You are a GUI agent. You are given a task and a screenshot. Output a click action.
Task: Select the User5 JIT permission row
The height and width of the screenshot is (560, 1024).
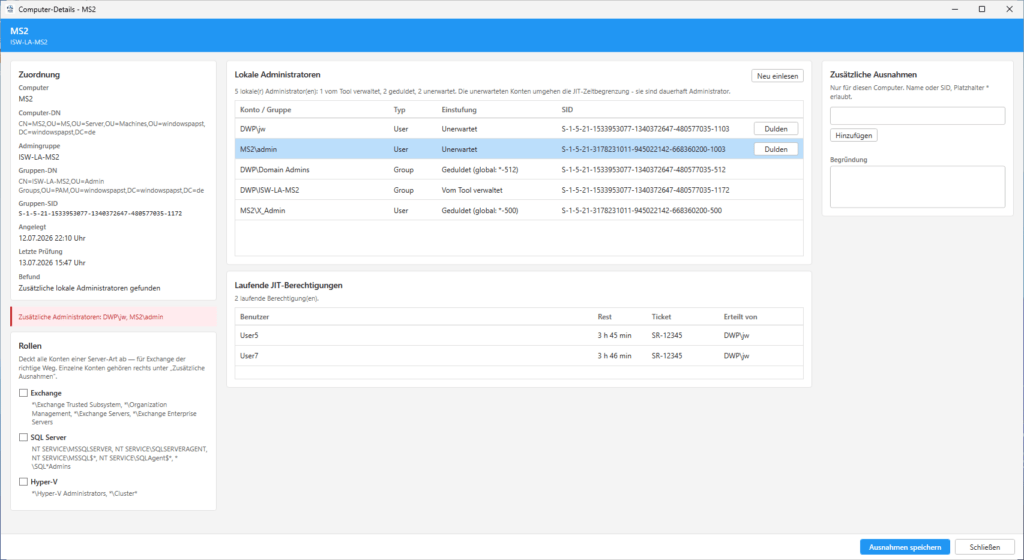[519, 335]
